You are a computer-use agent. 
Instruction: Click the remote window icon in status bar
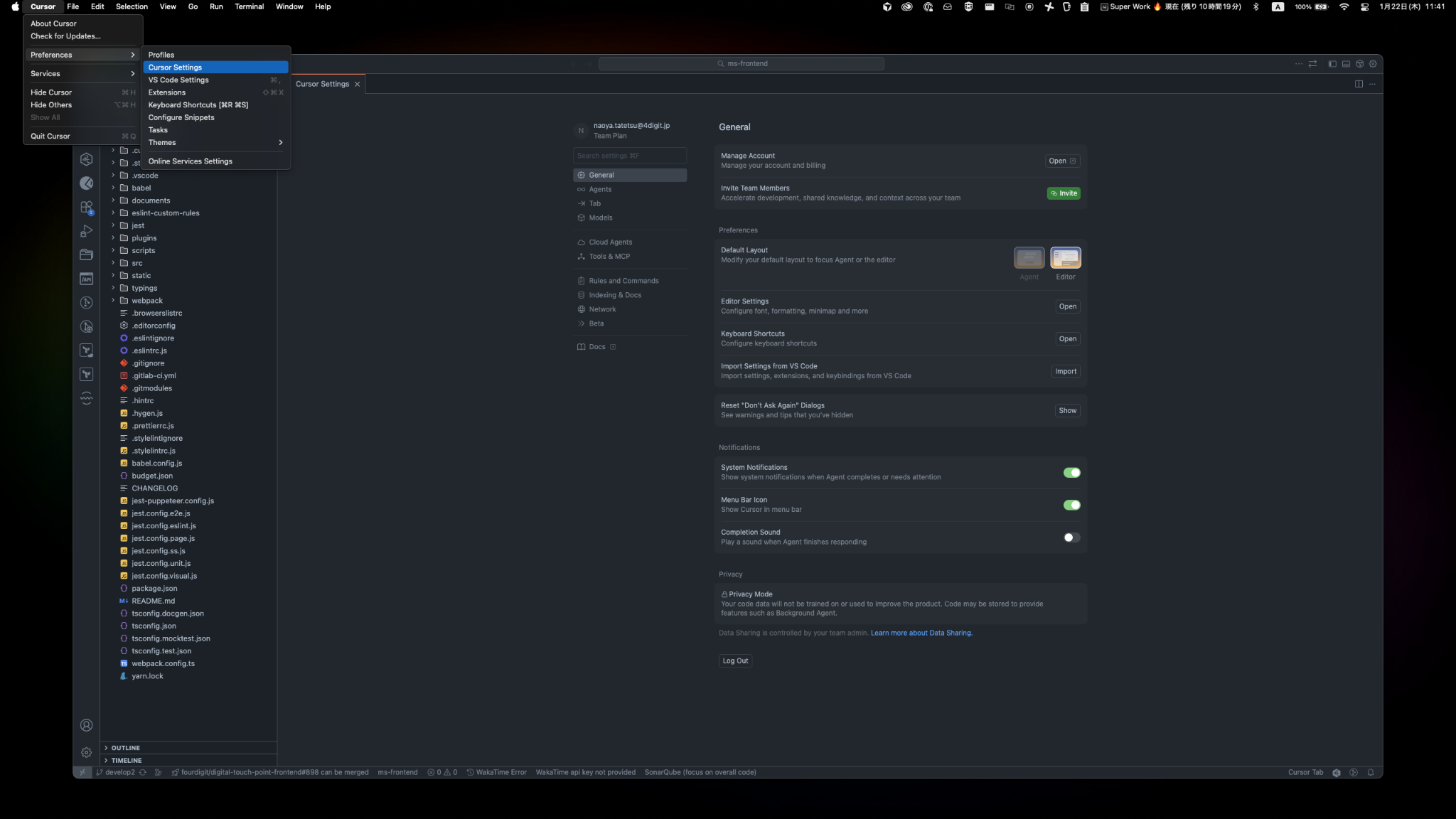(x=82, y=772)
